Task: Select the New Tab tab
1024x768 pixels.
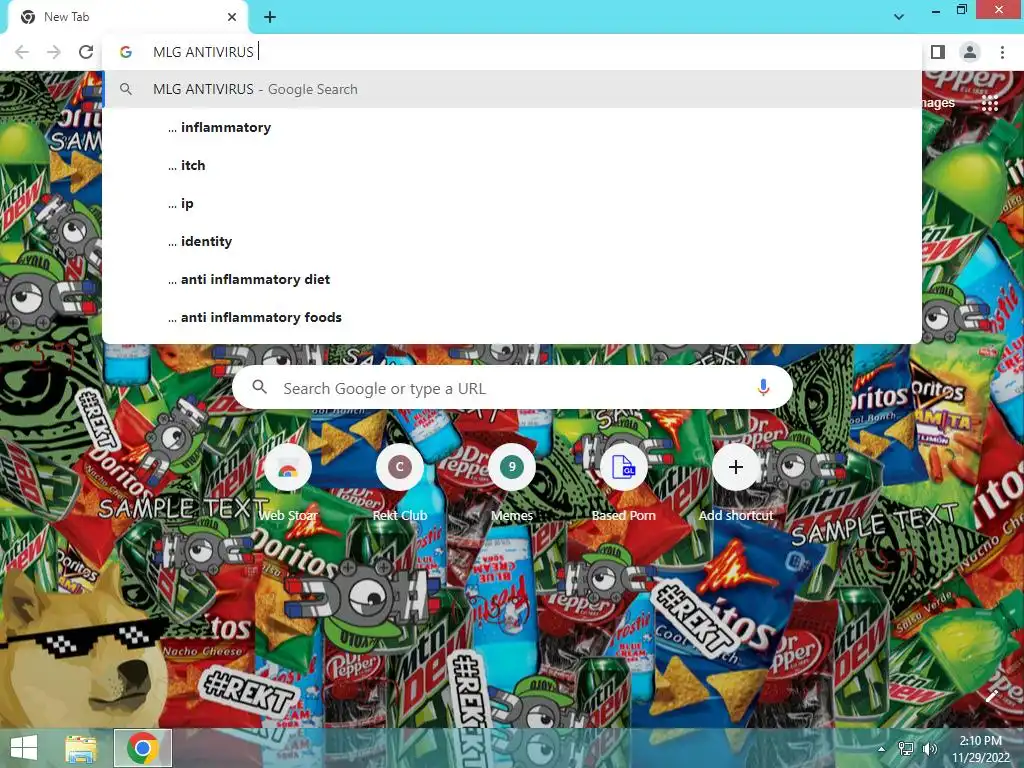Action: pos(128,17)
